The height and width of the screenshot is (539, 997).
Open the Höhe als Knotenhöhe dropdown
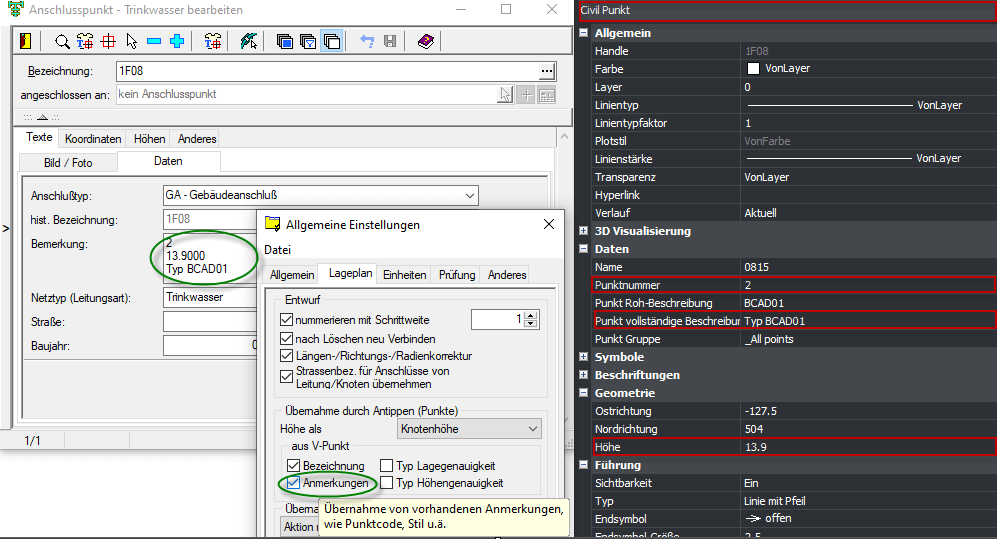point(532,429)
